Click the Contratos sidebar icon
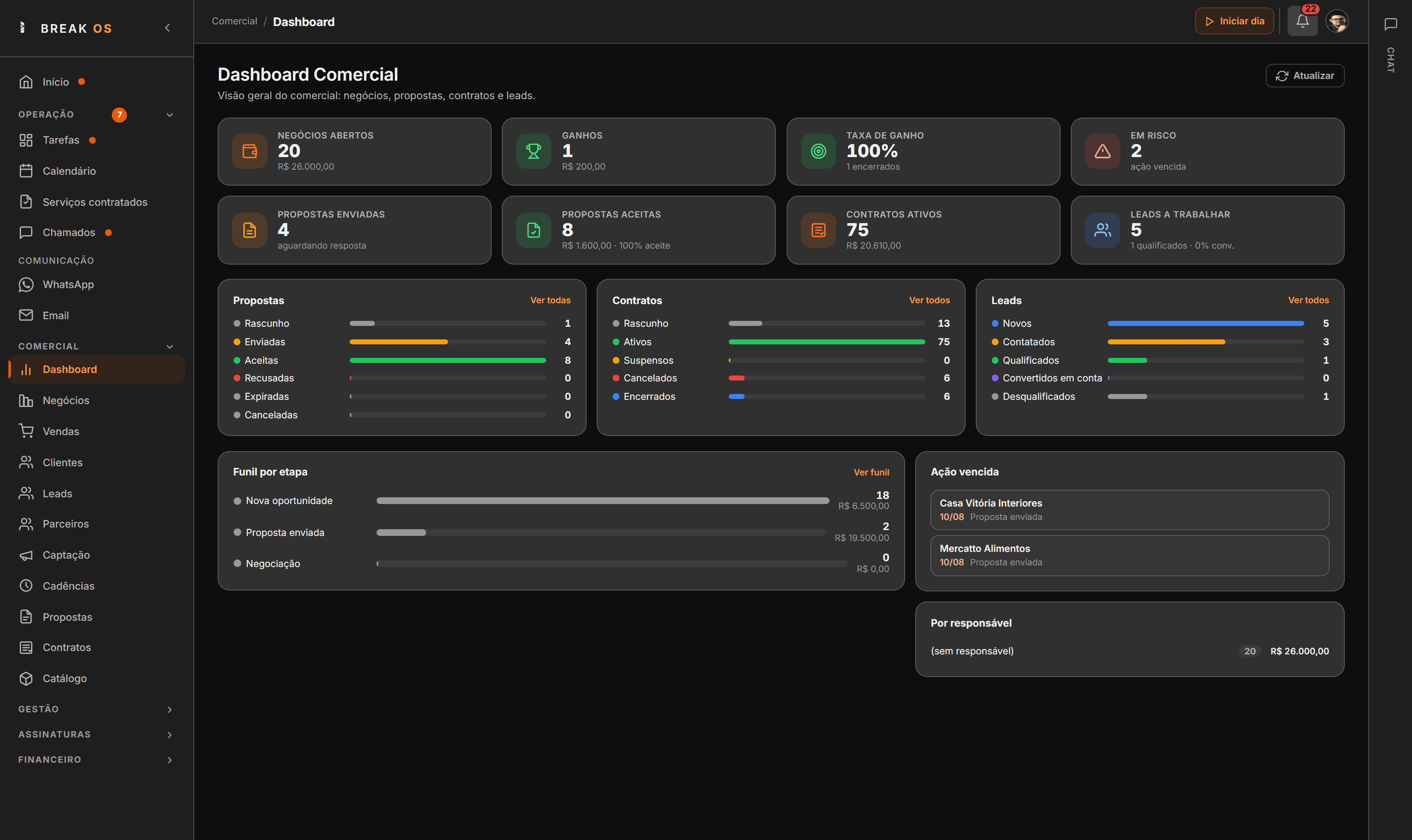The width and height of the screenshot is (1412, 840). coord(26,648)
